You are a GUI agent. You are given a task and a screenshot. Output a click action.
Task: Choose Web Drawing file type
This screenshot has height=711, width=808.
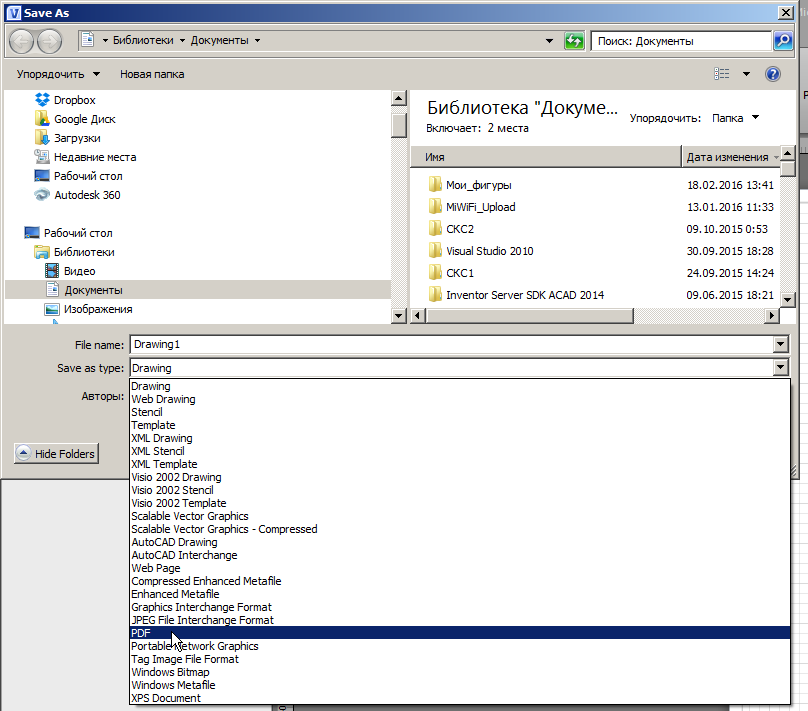click(460, 399)
